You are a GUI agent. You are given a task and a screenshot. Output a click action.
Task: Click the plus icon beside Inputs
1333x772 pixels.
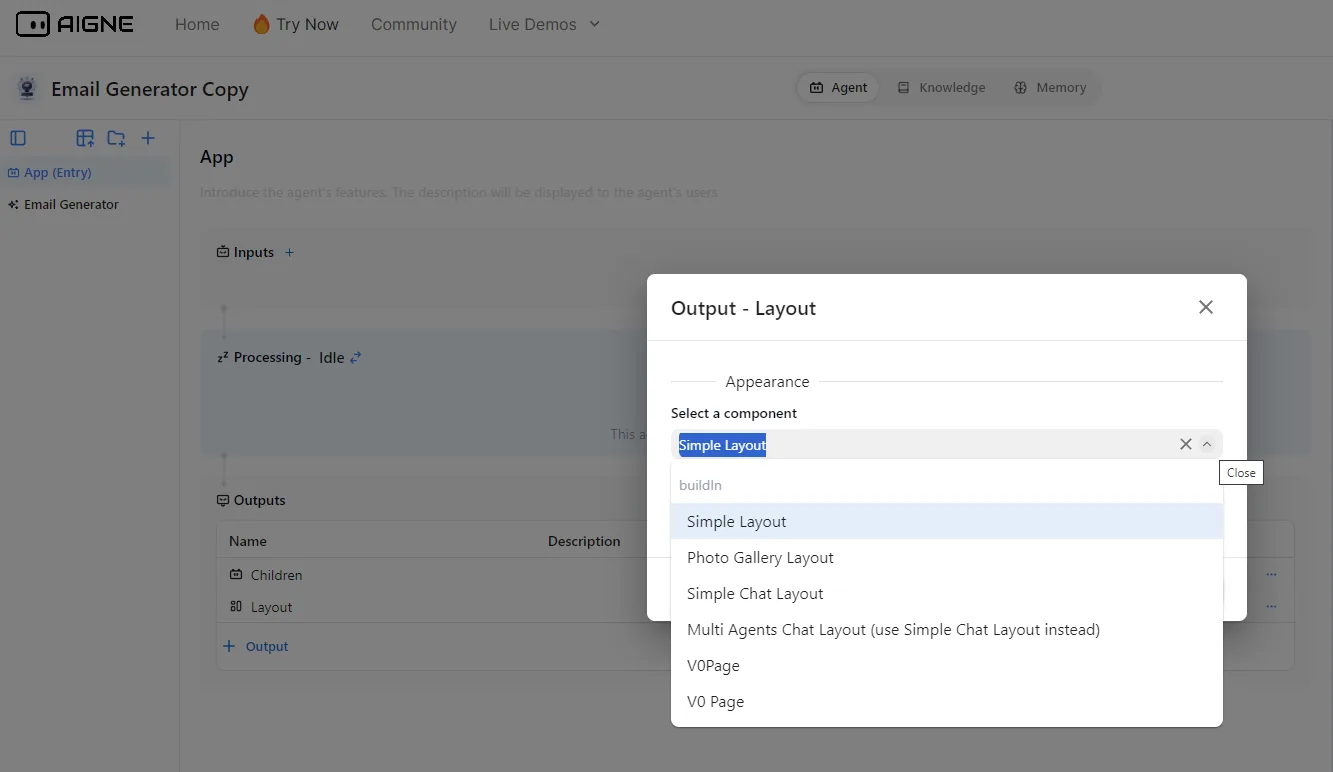(x=289, y=252)
